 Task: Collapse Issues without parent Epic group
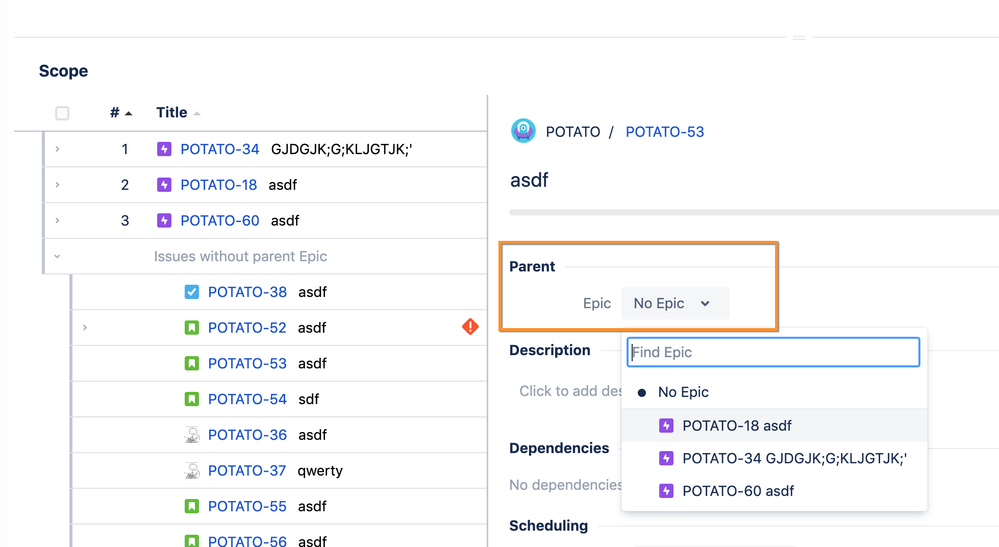click(x=57, y=256)
